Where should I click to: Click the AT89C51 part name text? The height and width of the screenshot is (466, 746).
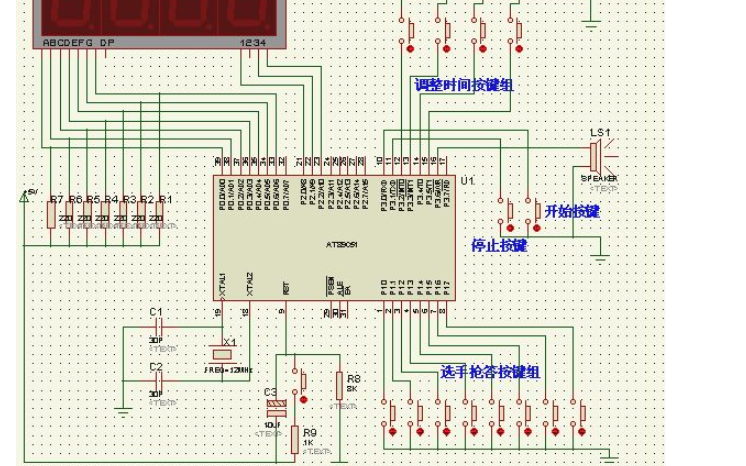tap(342, 245)
